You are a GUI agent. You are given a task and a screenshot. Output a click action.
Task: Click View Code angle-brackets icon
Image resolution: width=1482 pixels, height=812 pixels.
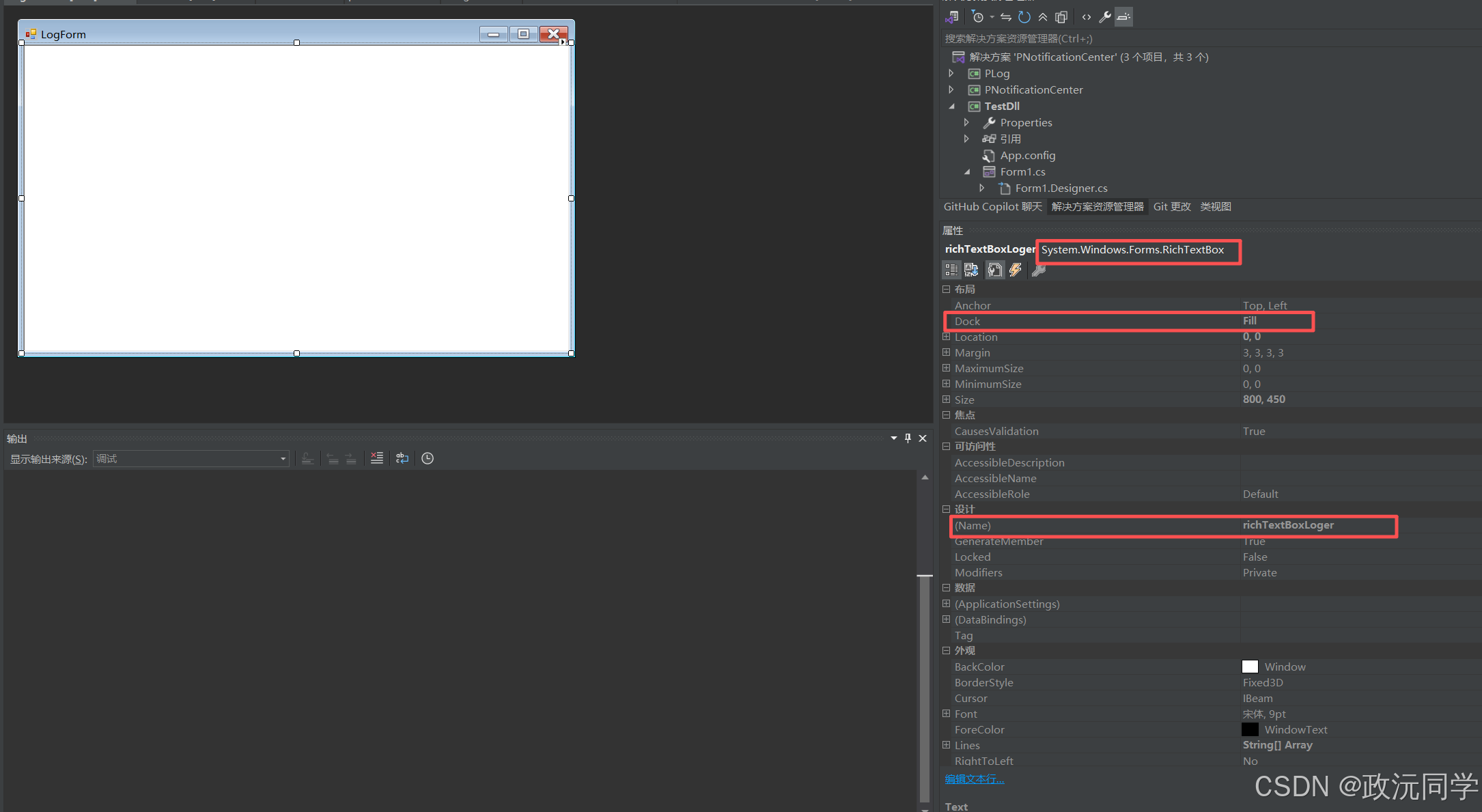[1087, 17]
